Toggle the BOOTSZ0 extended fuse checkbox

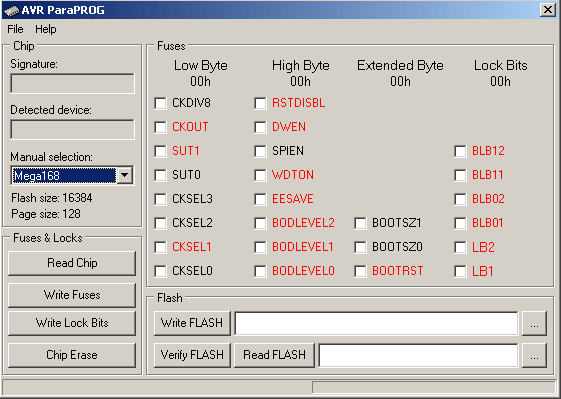pyautogui.click(x=360, y=247)
